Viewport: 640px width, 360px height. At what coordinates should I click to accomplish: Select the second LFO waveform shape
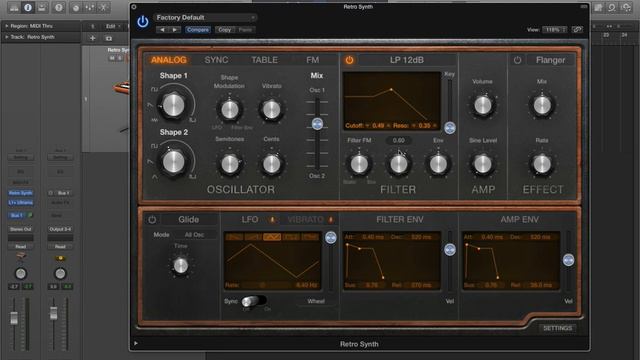[253, 237]
